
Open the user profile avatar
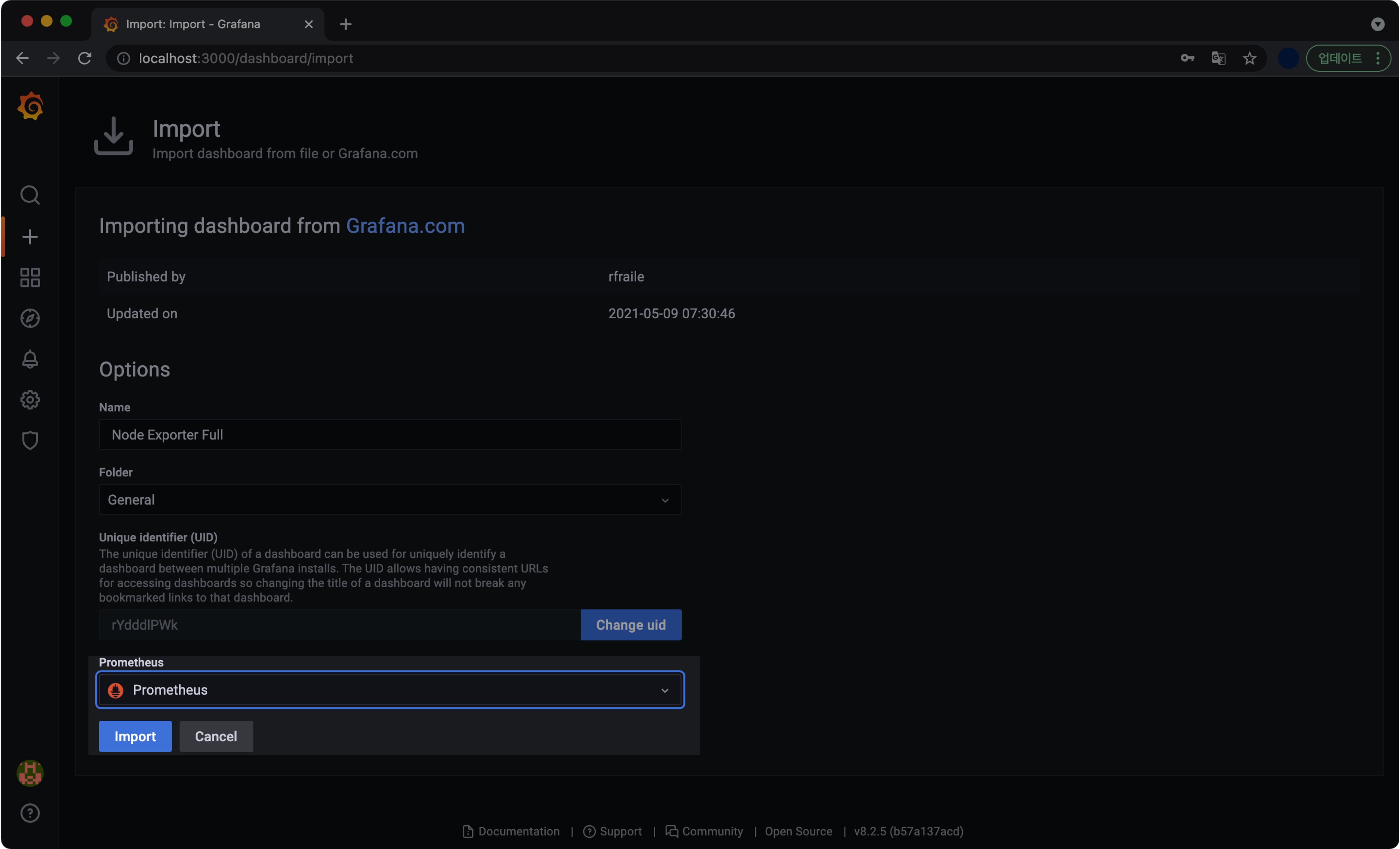(x=30, y=774)
